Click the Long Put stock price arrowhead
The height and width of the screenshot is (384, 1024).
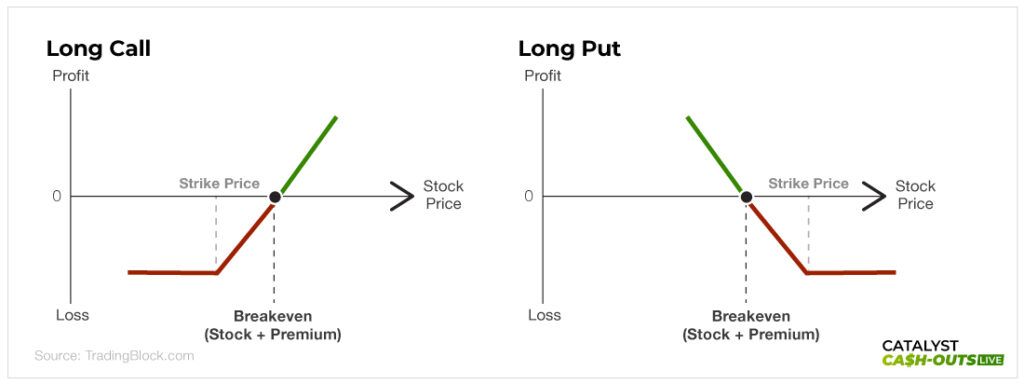pyautogui.click(x=874, y=197)
